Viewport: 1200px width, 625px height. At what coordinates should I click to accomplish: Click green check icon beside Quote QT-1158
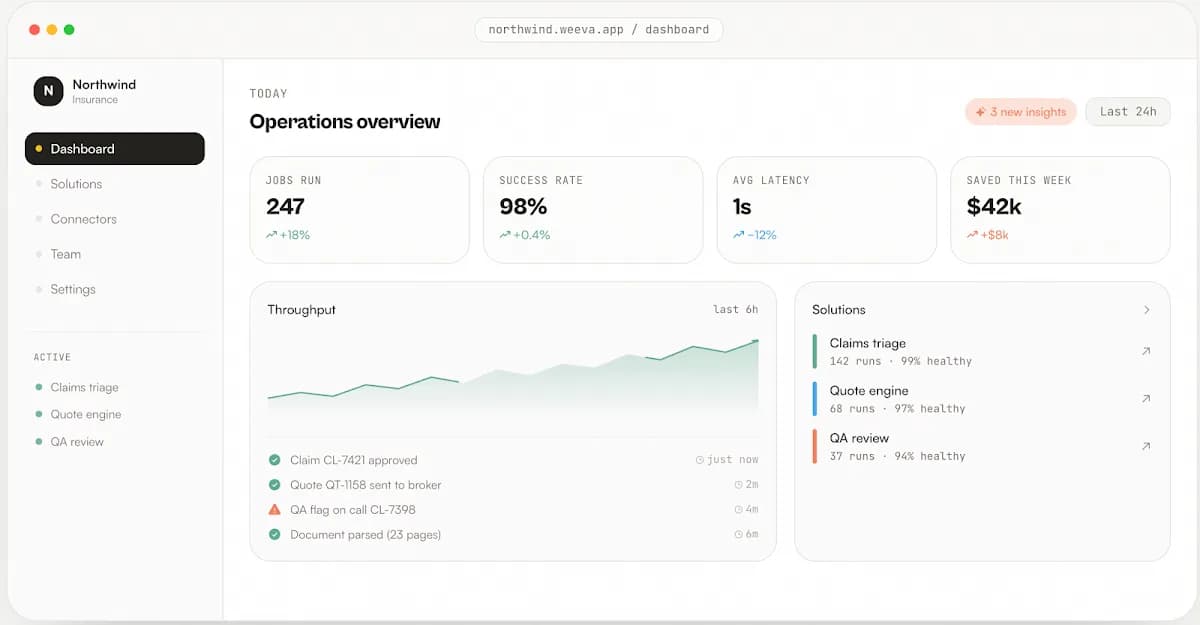275,485
